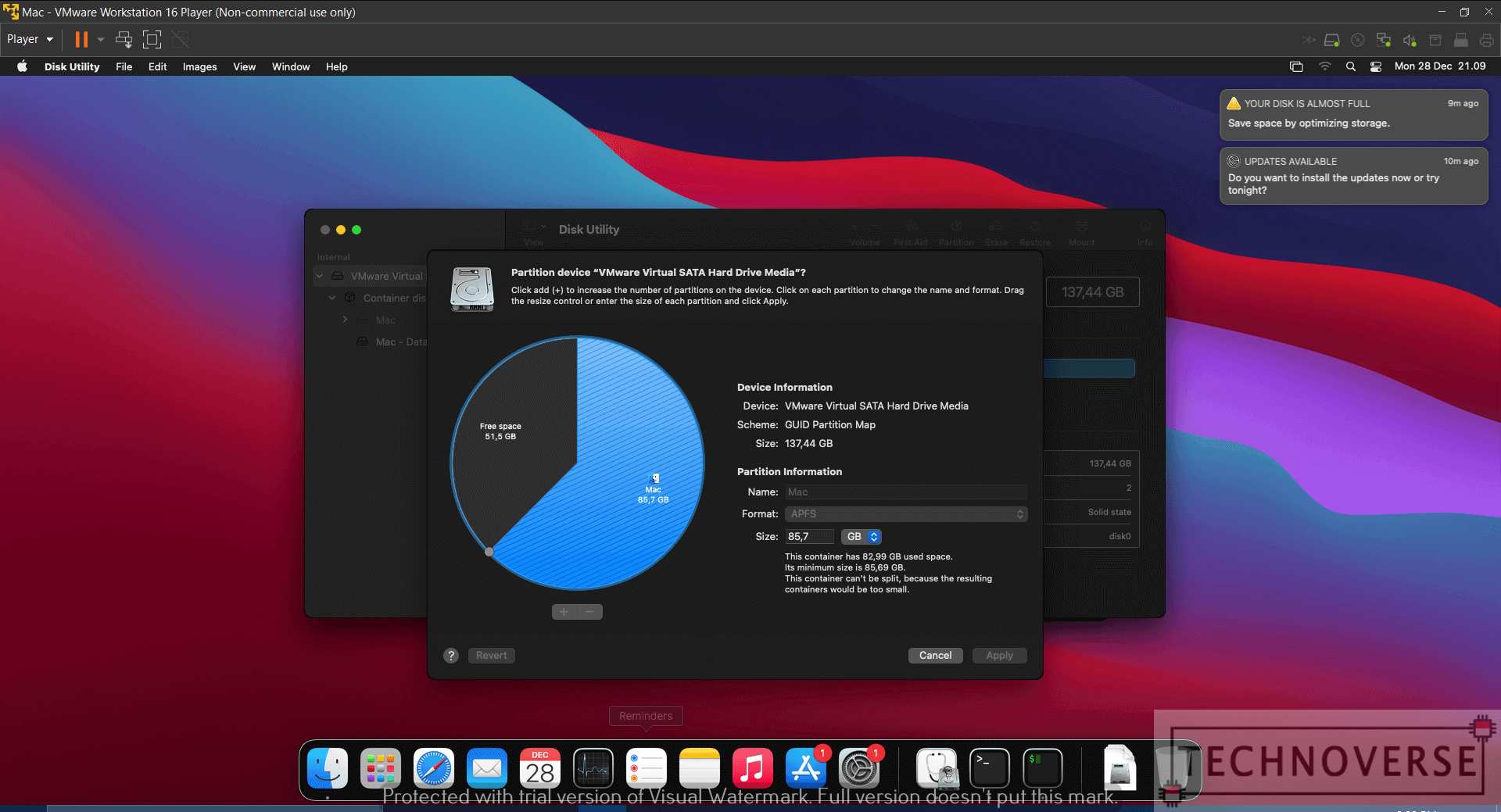The image size is (1501, 812).
Task: Open the File menu
Action: click(x=124, y=66)
